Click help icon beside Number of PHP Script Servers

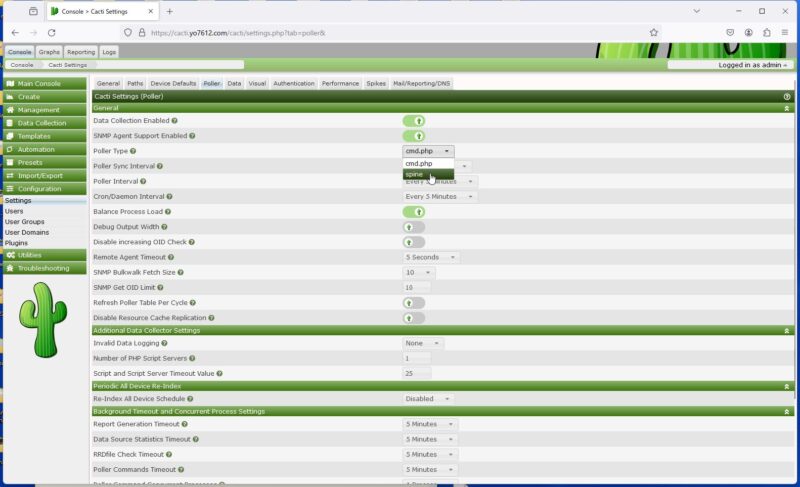(x=192, y=358)
